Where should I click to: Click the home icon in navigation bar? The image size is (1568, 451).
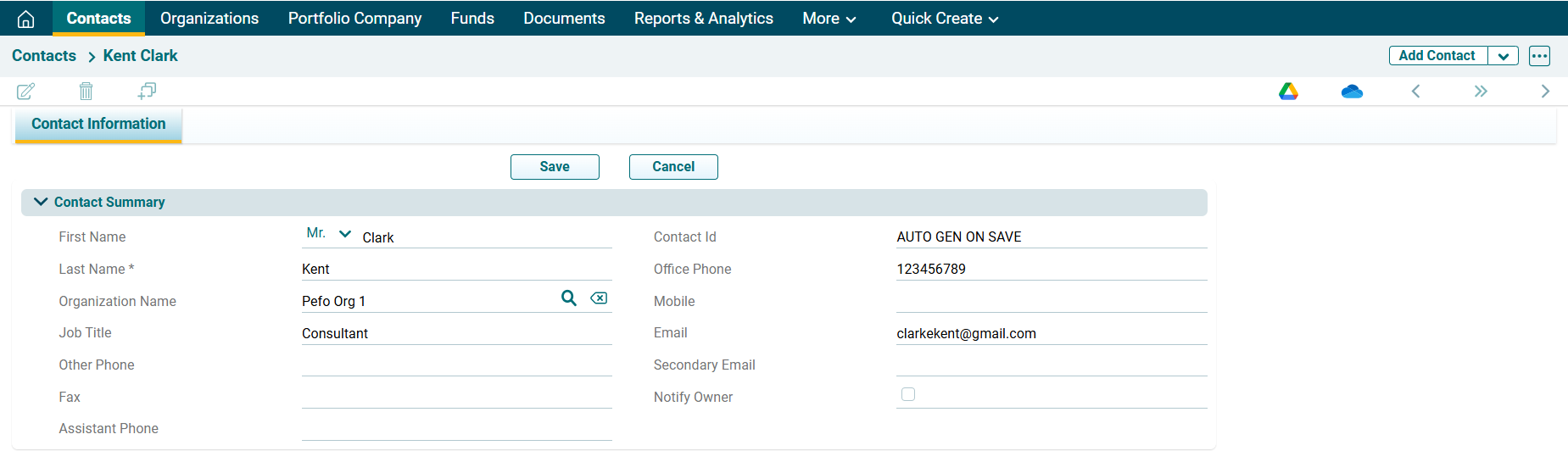pyautogui.click(x=25, y=19)
